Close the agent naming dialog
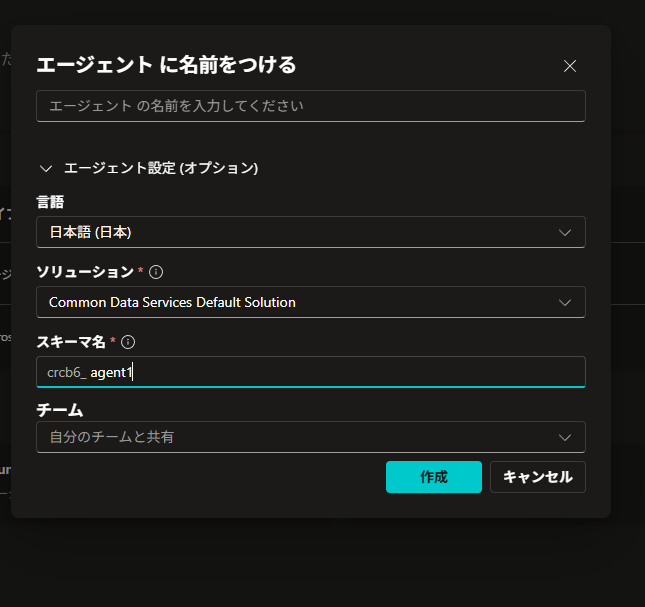The height and width of the screenshot is (607, 645). click(570, 66)
